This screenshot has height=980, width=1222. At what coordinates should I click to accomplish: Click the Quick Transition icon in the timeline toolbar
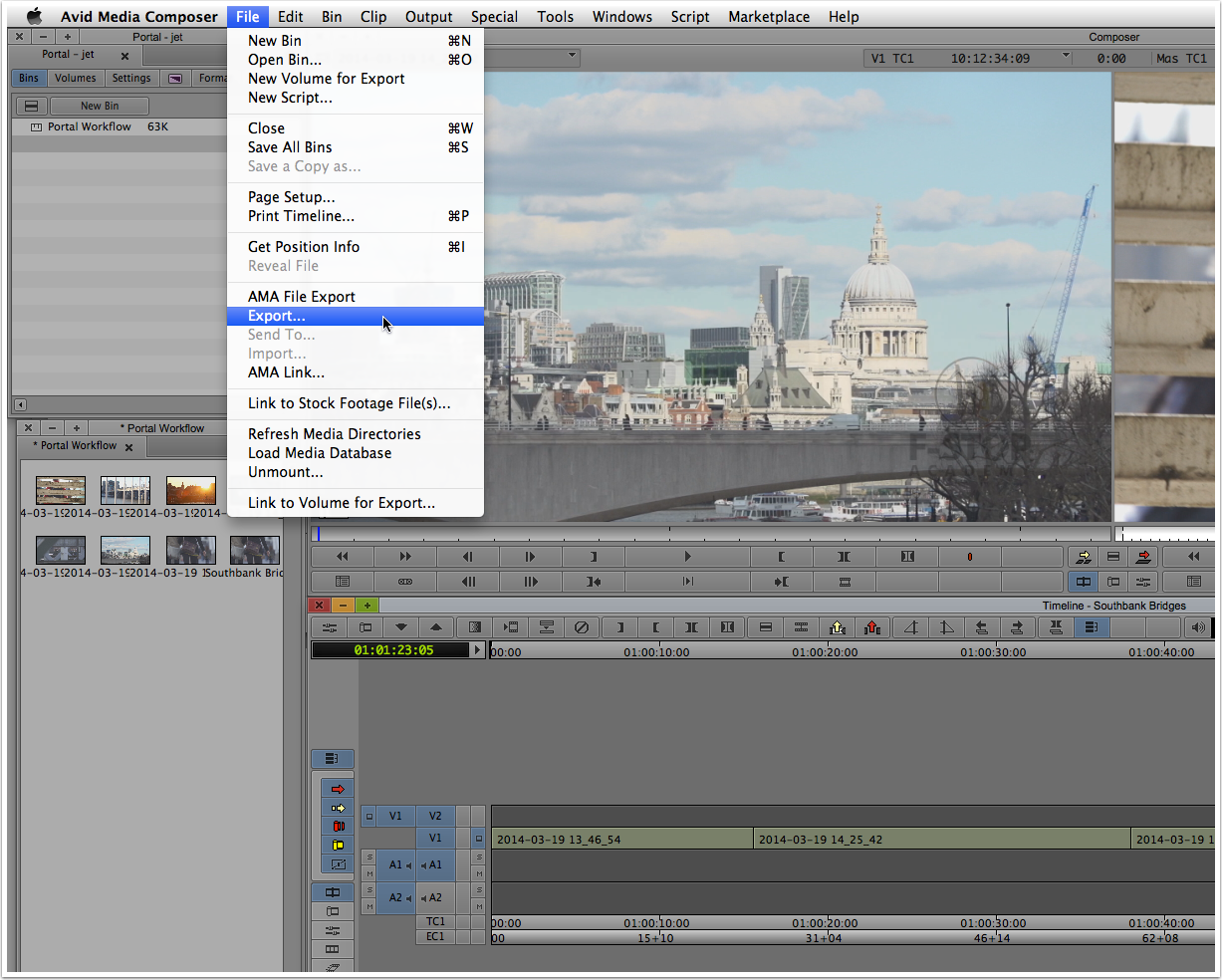click(x=474, y=627)
